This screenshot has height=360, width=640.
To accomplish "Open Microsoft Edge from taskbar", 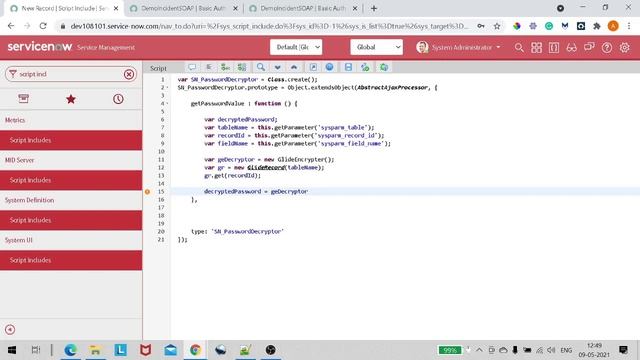I will click(70, 350).
